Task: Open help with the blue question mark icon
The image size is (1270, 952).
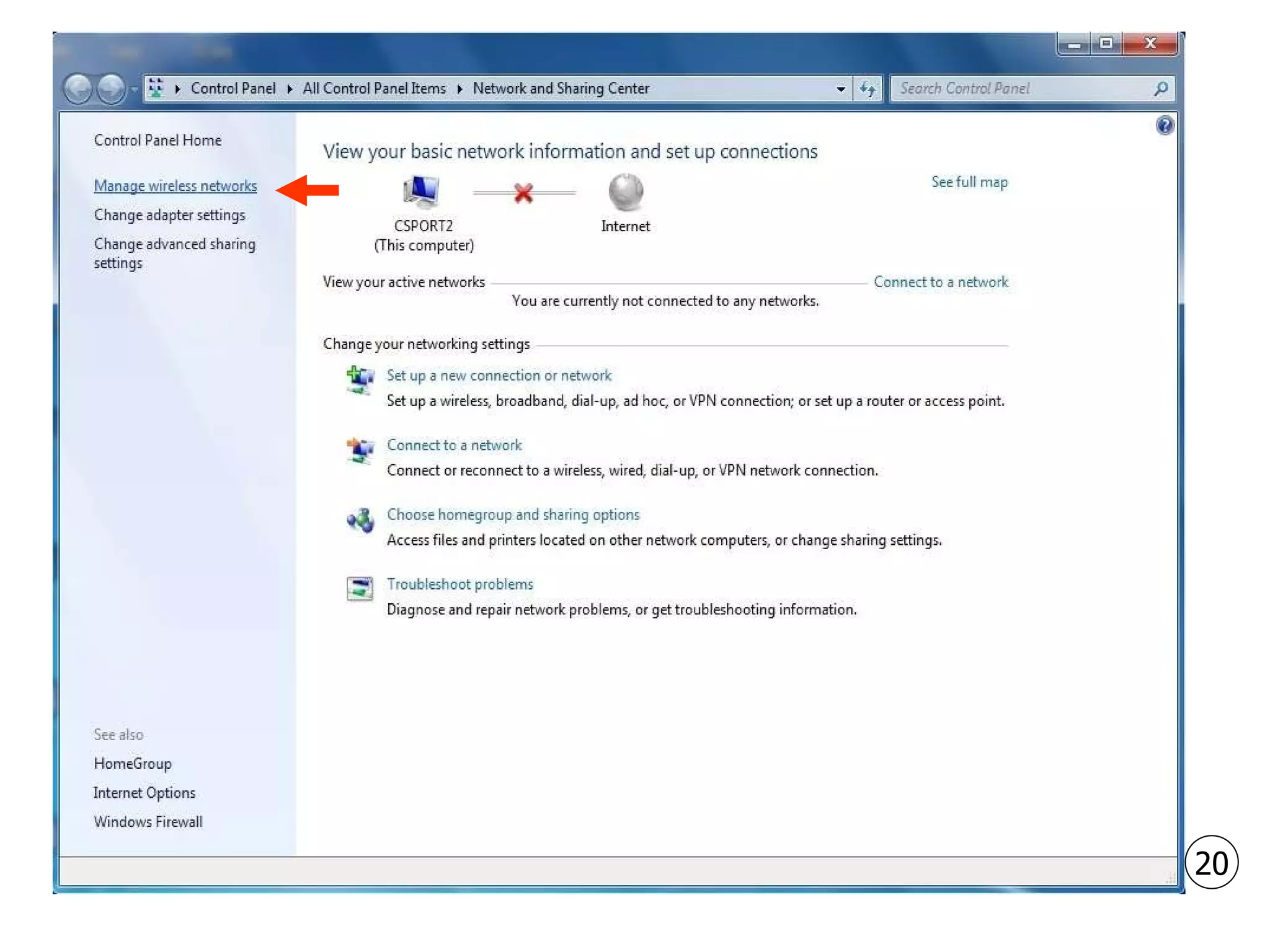Action: tap(1165, 126)
